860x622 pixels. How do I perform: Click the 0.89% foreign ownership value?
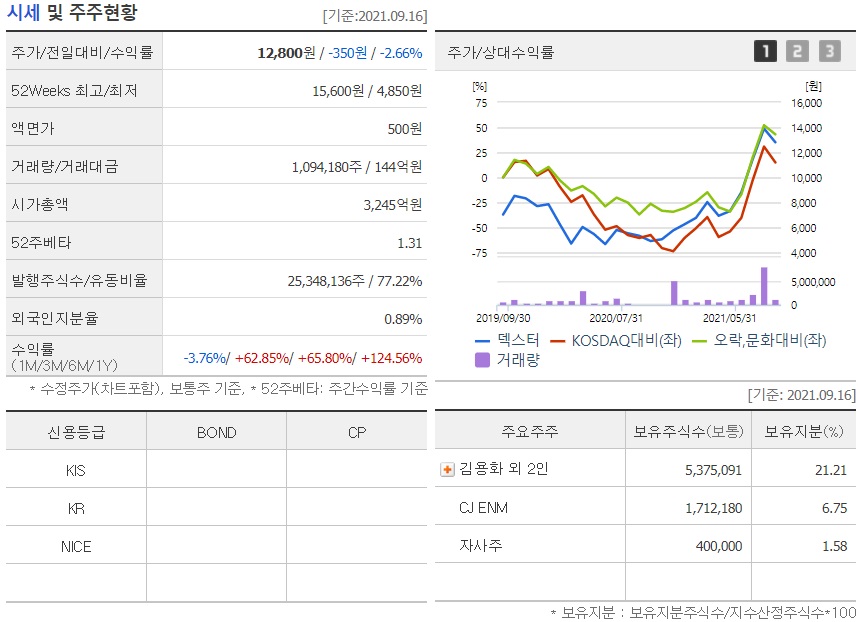pos(403,319)
